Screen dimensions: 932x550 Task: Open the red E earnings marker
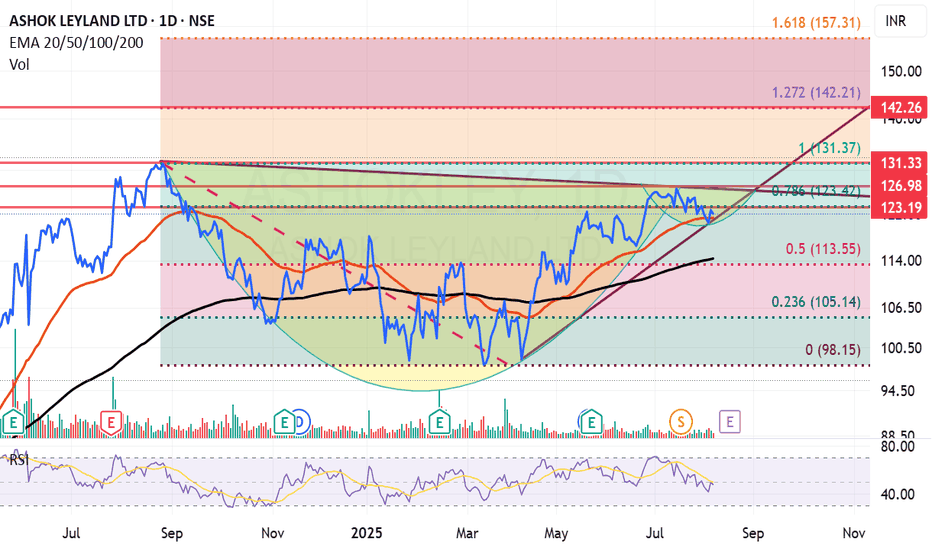(111, 423)
